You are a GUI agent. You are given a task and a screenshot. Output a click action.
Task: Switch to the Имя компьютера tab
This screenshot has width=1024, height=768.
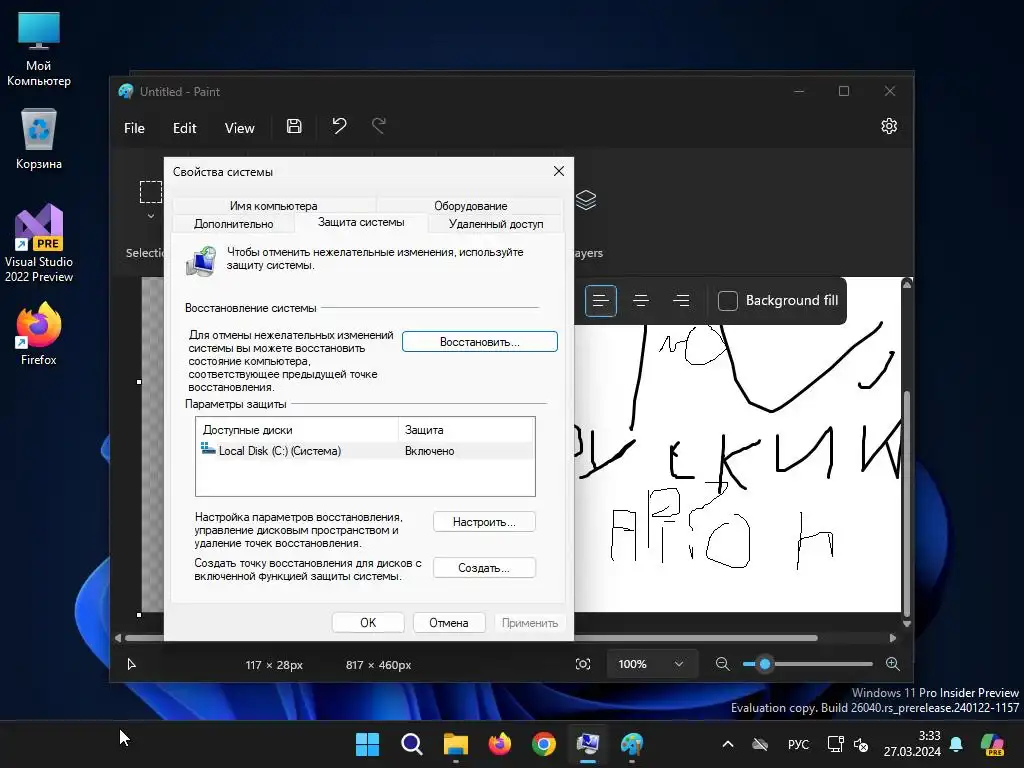[x=274, y=206]
